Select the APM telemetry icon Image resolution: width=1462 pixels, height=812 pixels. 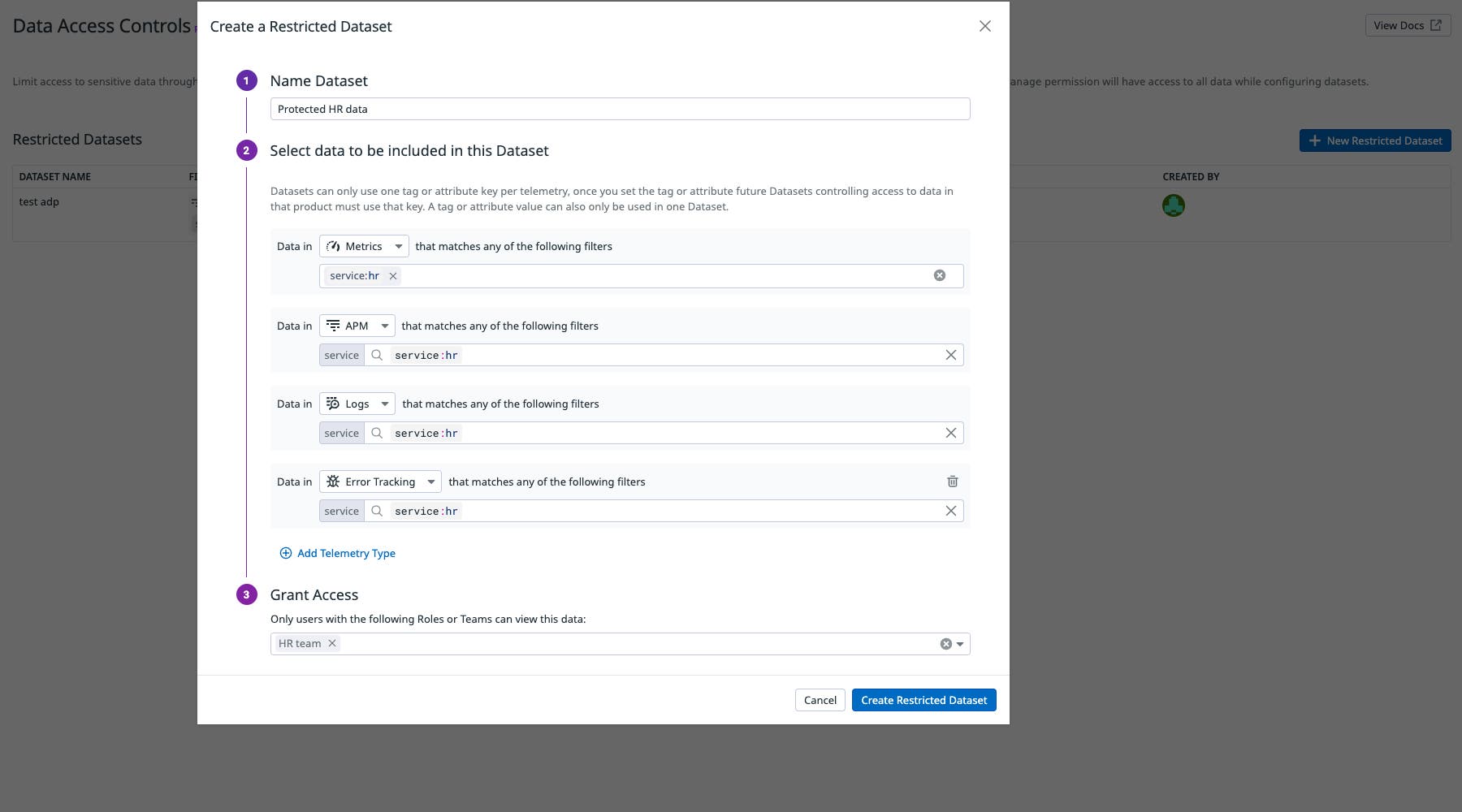(x=334, y=326)
